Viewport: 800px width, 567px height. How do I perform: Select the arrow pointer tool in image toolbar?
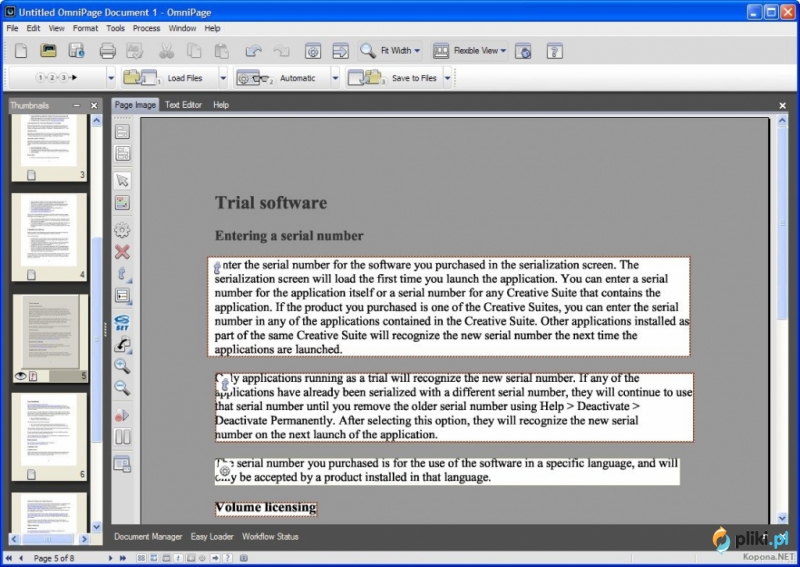coord(122,180)
